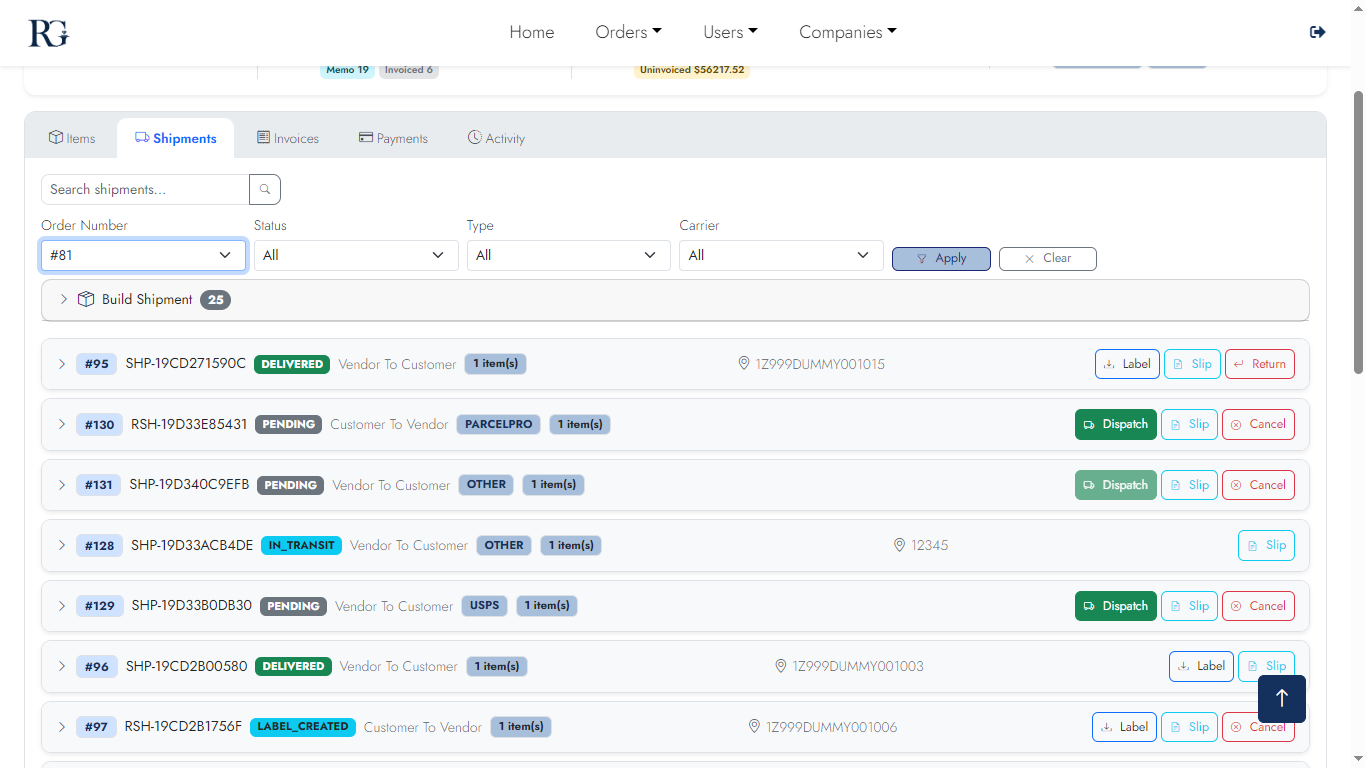The image size is (1366, 768).
Task: Expand the Build Shipment section
Action: (63, 299)
